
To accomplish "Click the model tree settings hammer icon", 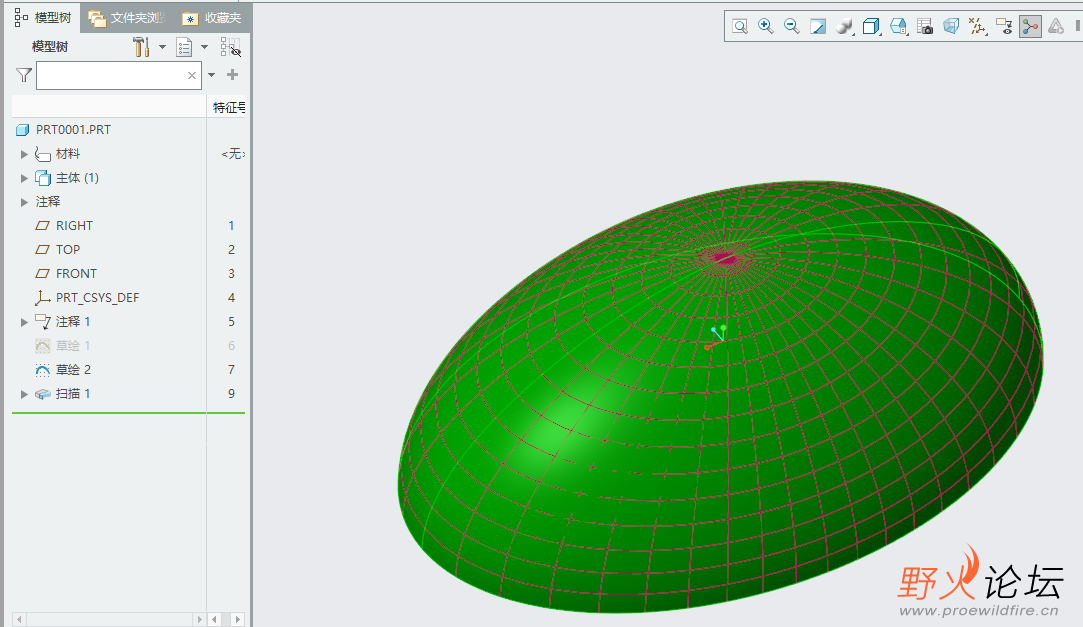I will [141, 47].
